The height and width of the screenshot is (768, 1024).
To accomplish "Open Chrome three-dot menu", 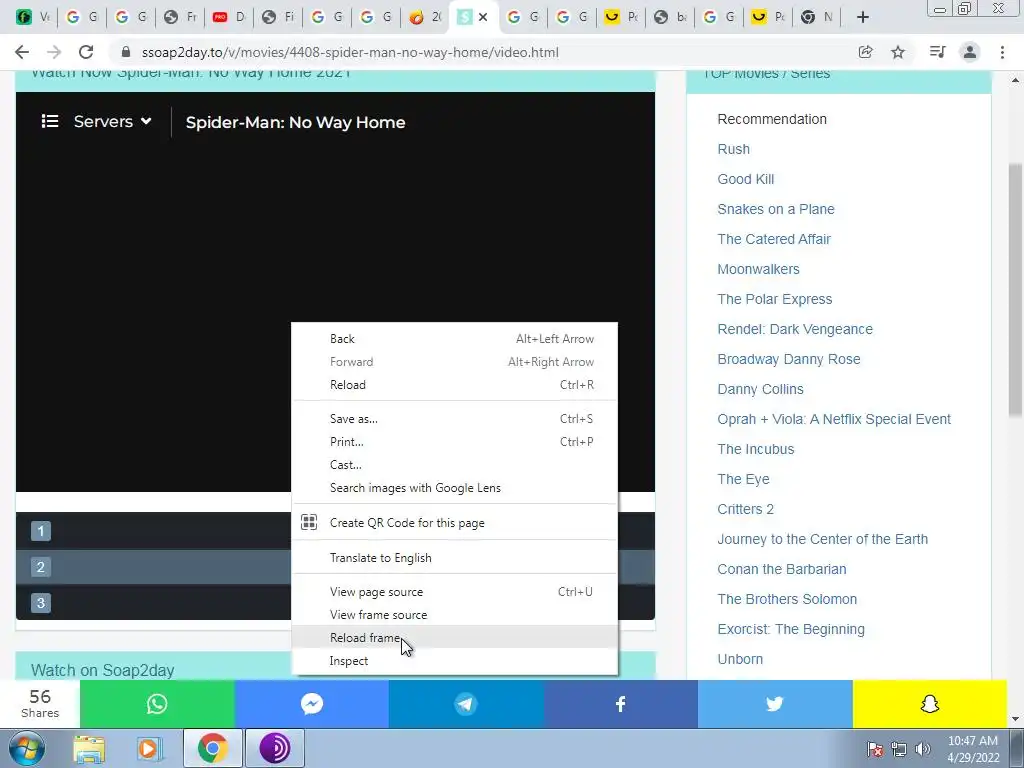I will (x=1002, y=52).
